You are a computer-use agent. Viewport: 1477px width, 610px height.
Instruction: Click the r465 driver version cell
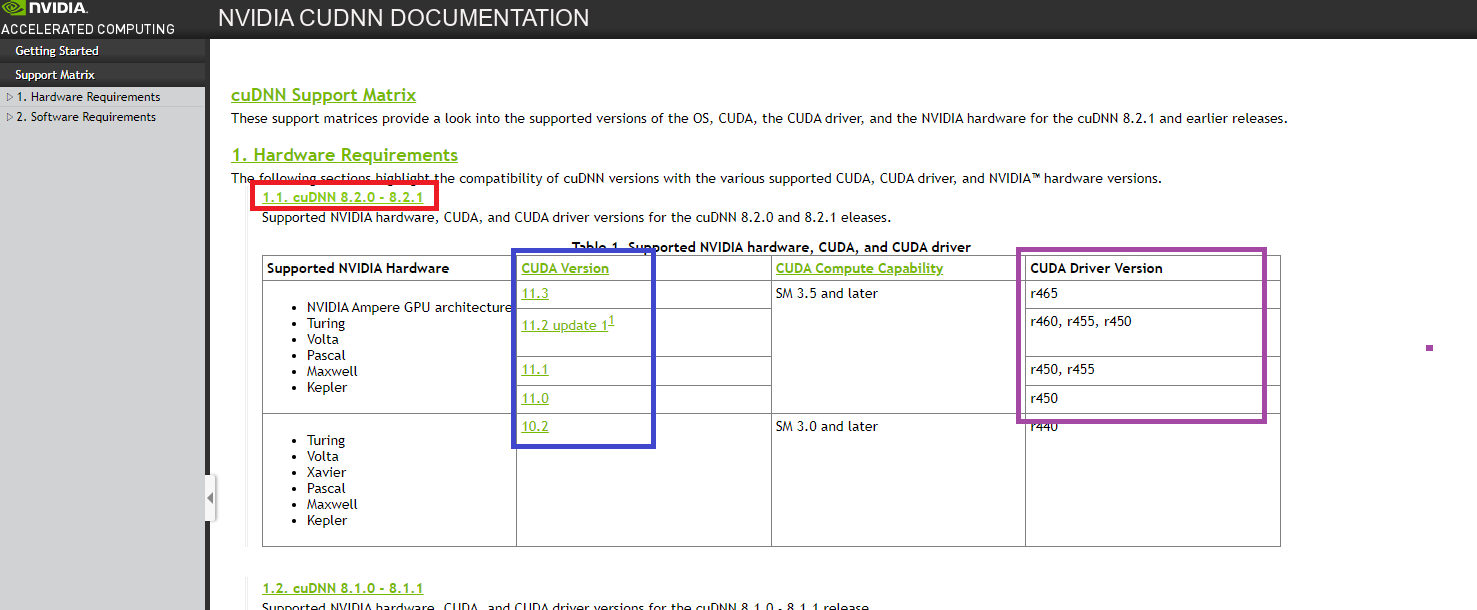1153,294
